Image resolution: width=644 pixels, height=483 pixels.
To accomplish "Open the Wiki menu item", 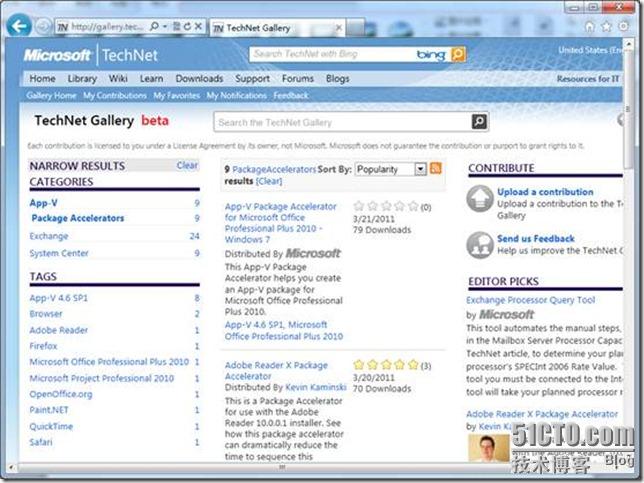I will click(118, 78).
